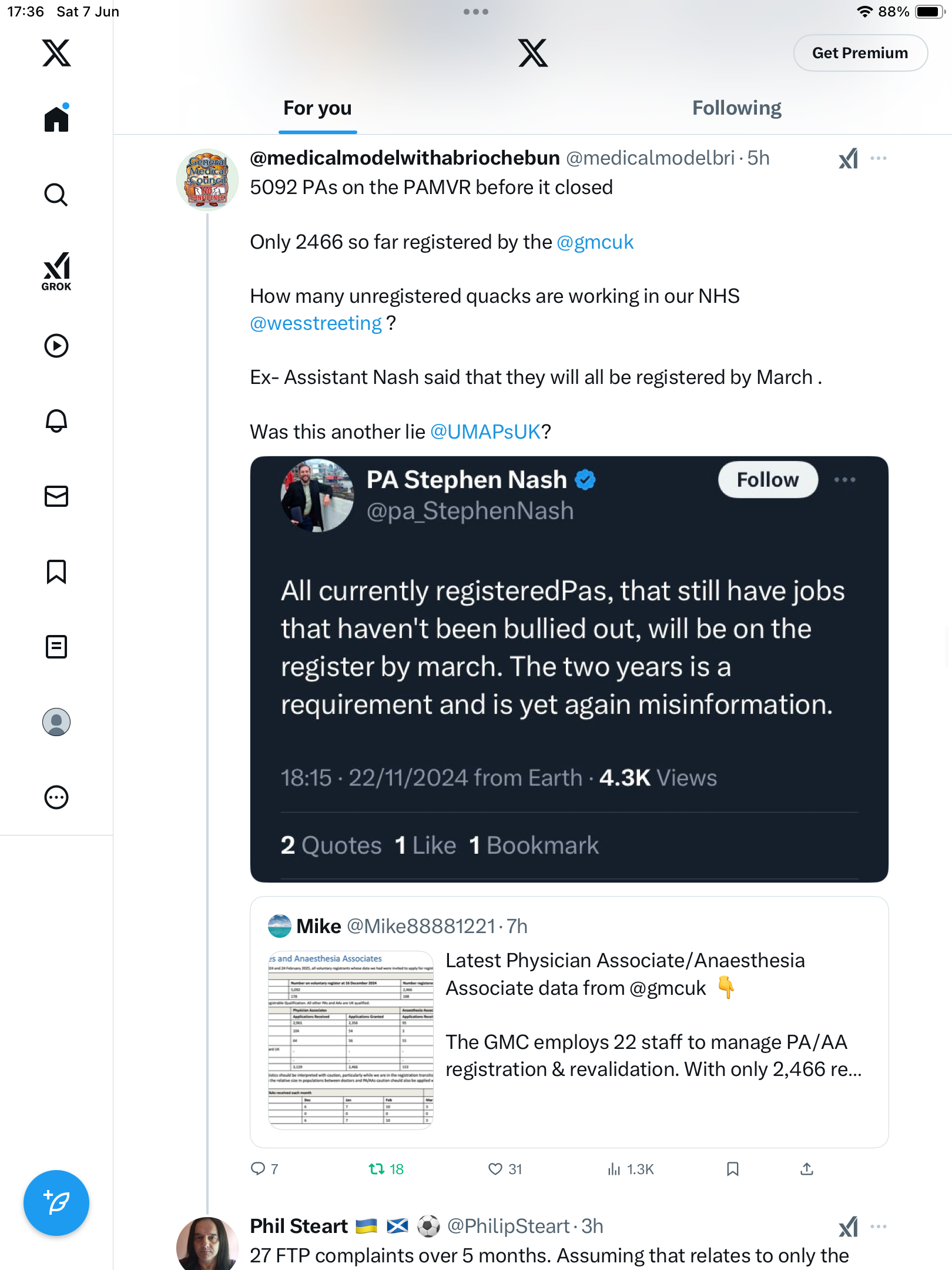Open the Home feed icon
This screenshot has height=1270, width=952.
point(56,118)
